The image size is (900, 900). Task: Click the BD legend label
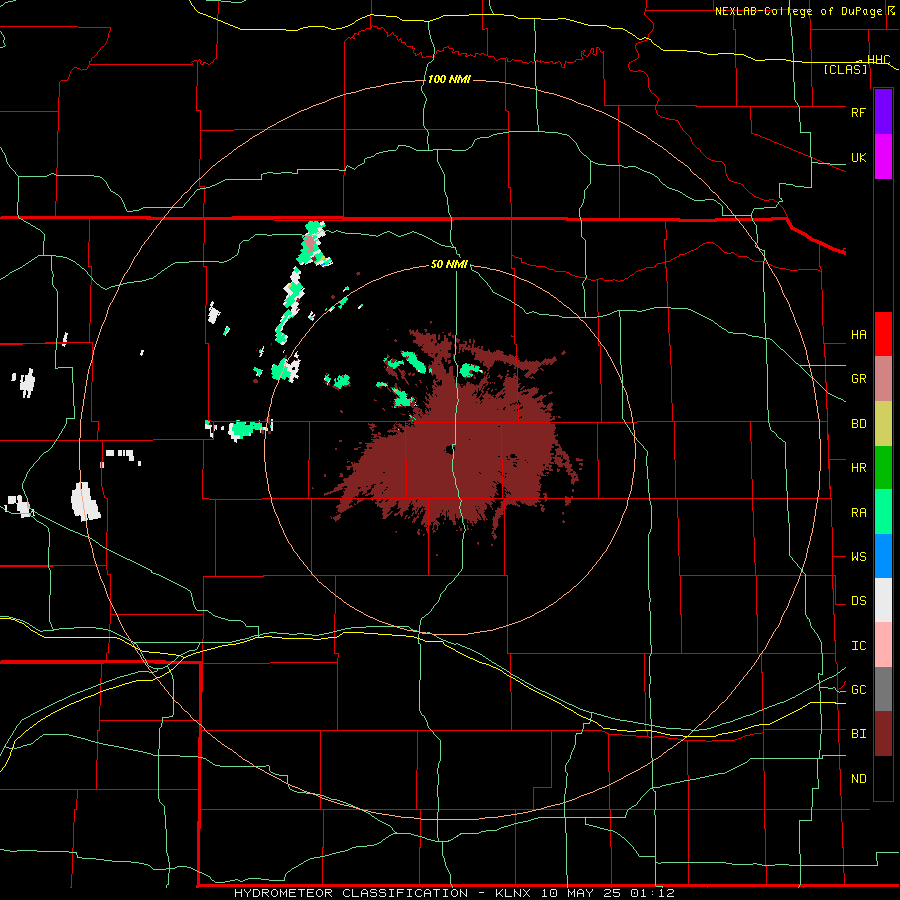click(858, 424)
